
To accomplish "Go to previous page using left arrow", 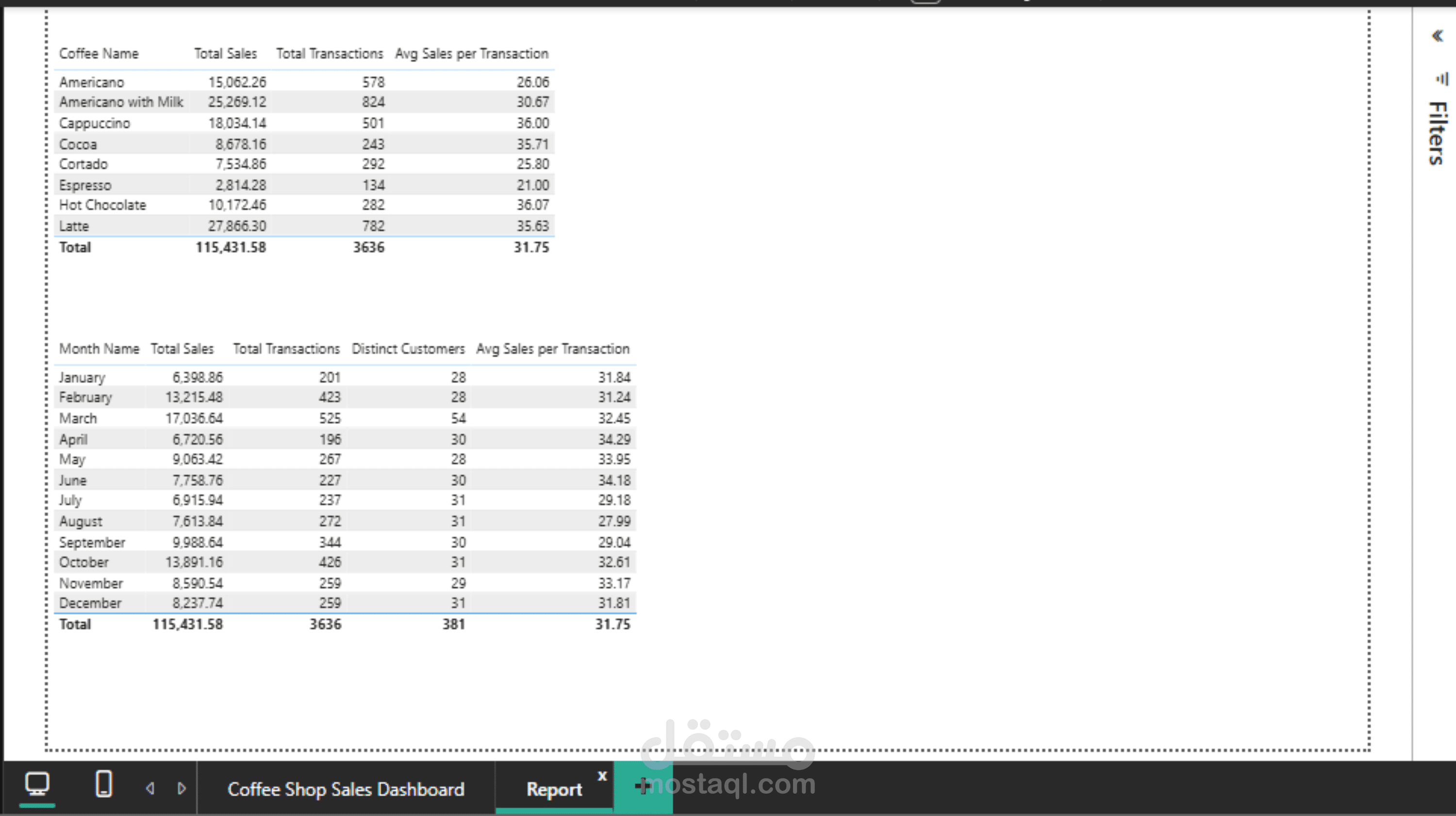I will click(x=150, y=788).
